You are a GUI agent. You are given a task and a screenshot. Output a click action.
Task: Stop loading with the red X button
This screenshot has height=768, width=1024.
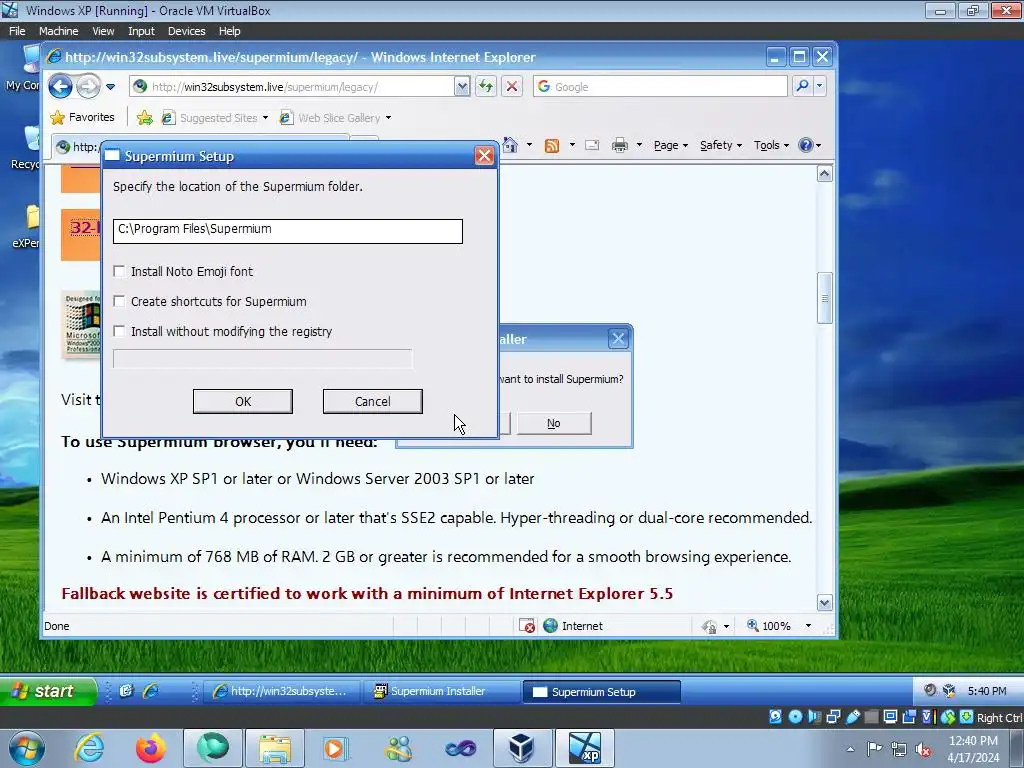[x=512, y=86]
